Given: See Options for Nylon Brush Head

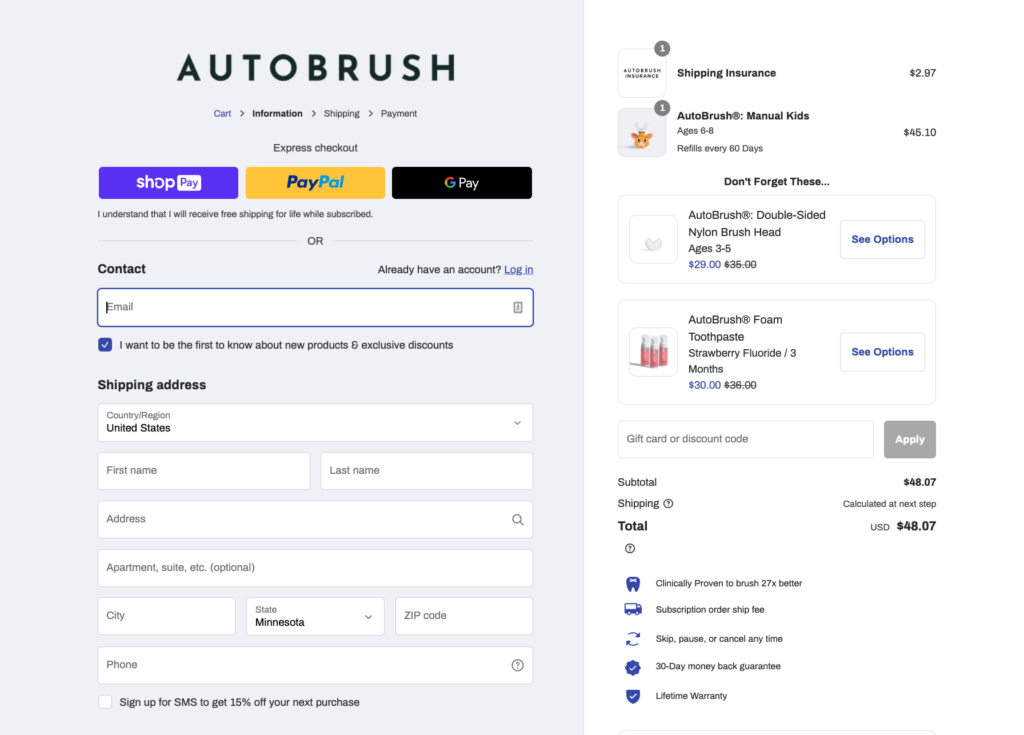Looking at the screenshot, I should click(x=882, y=240).
